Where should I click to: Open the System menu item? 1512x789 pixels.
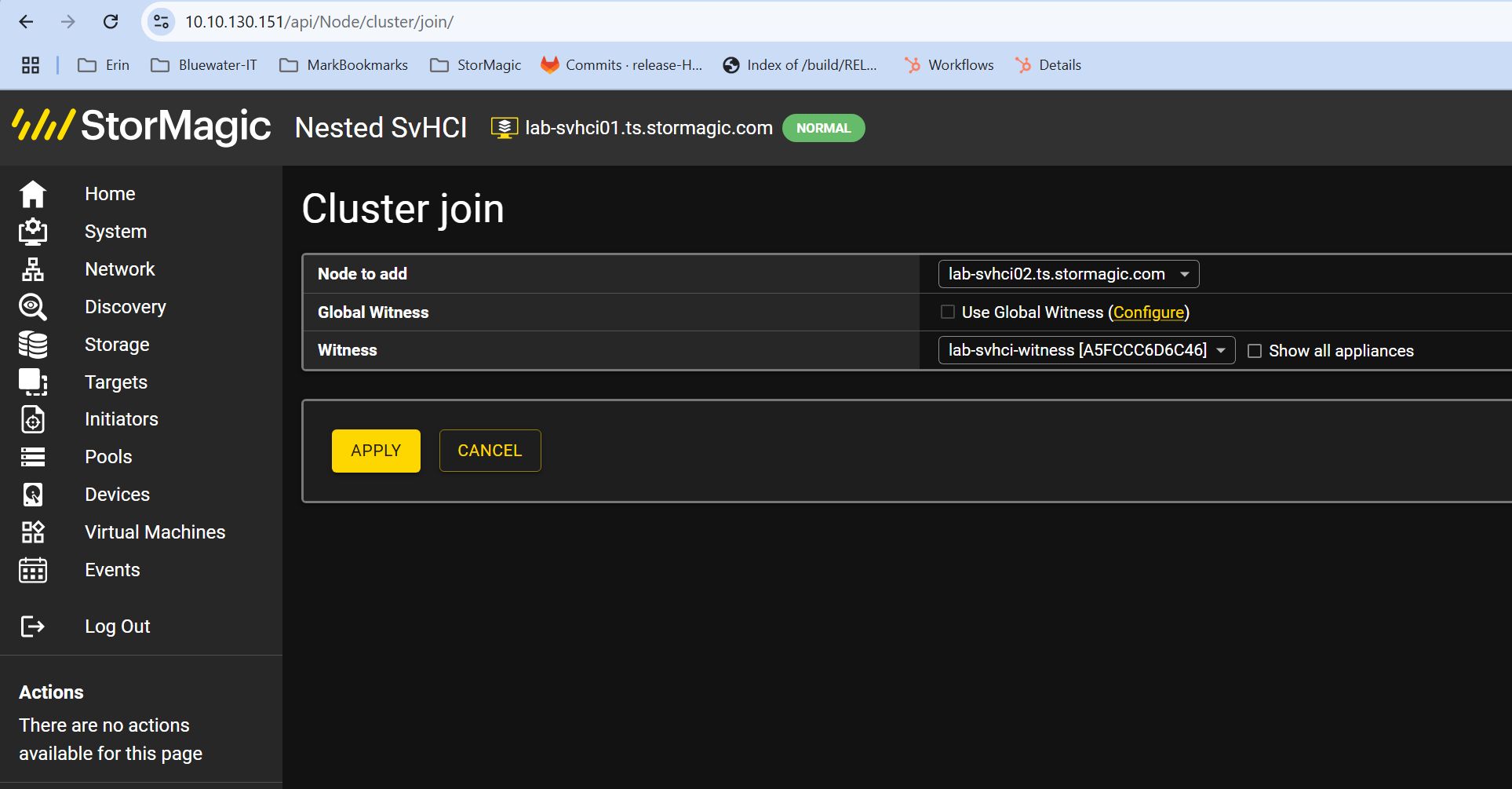pos(116,232)
